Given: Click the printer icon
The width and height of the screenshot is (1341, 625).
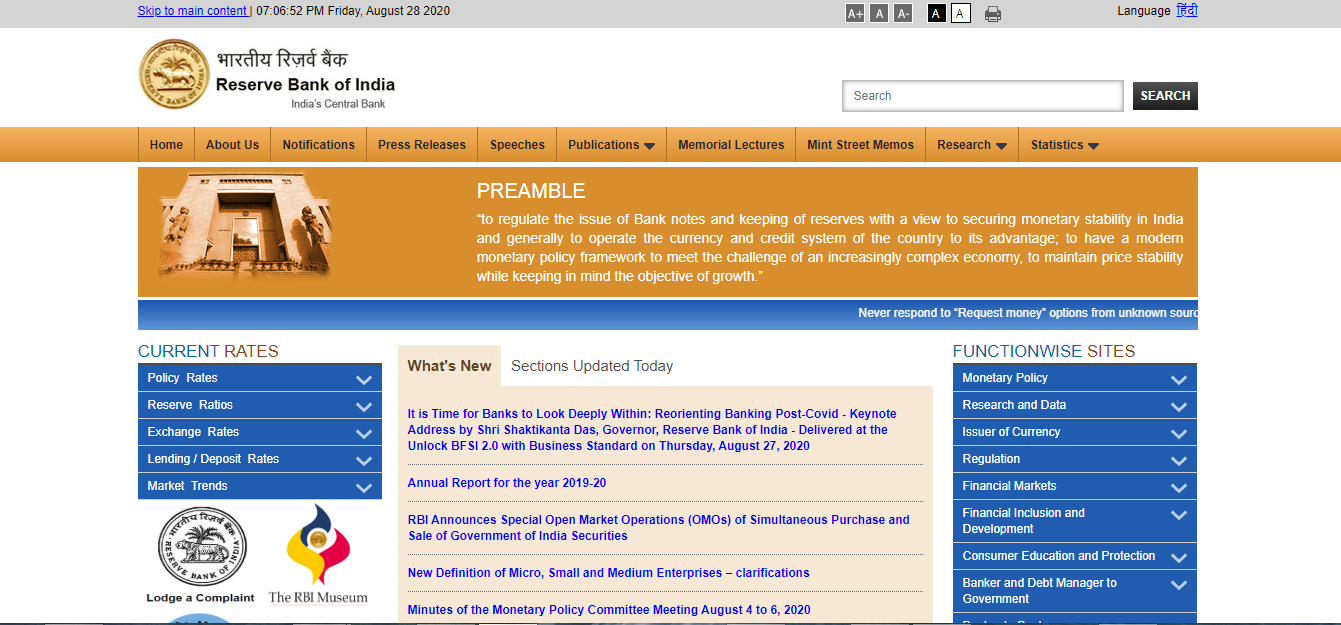Looking at the screenshot, I should click(x=993, y=14).
